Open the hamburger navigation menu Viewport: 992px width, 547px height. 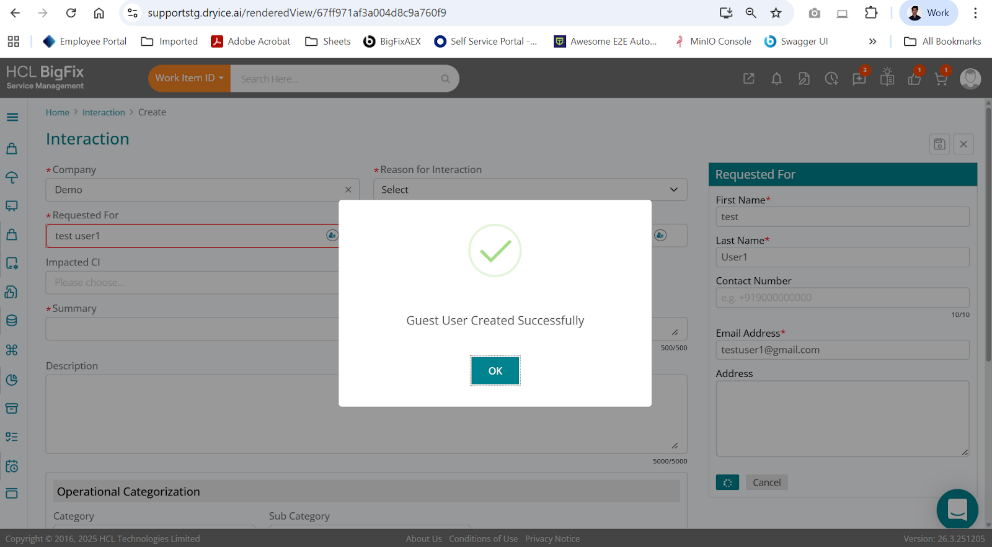12,117
